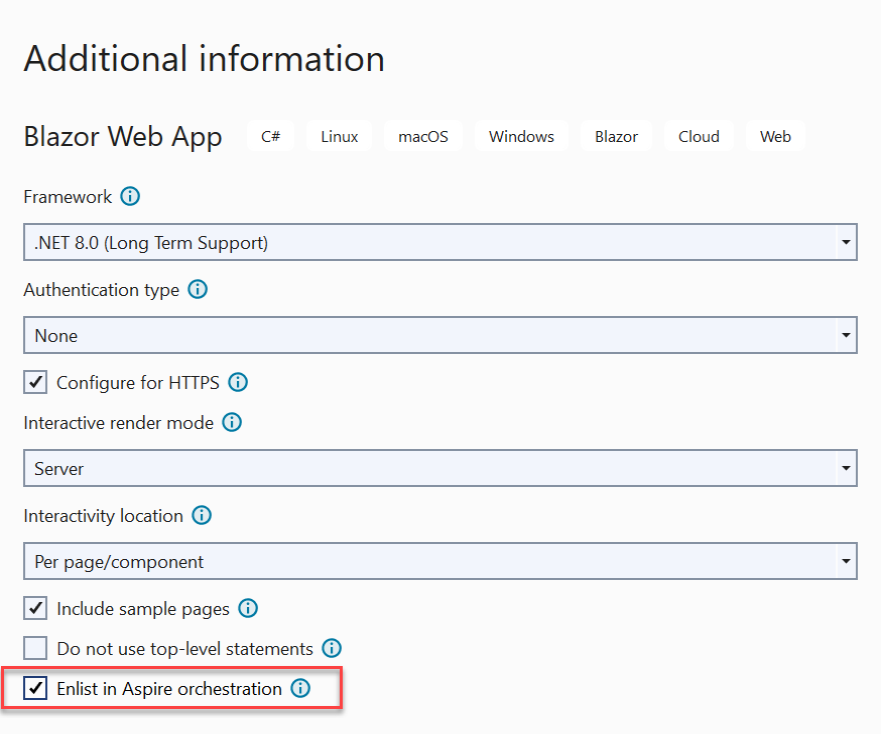Image resolution: width=881 pixels, height=734 pixels.
Task: Click the Interactivity location info icon
Action: [202, 515]
